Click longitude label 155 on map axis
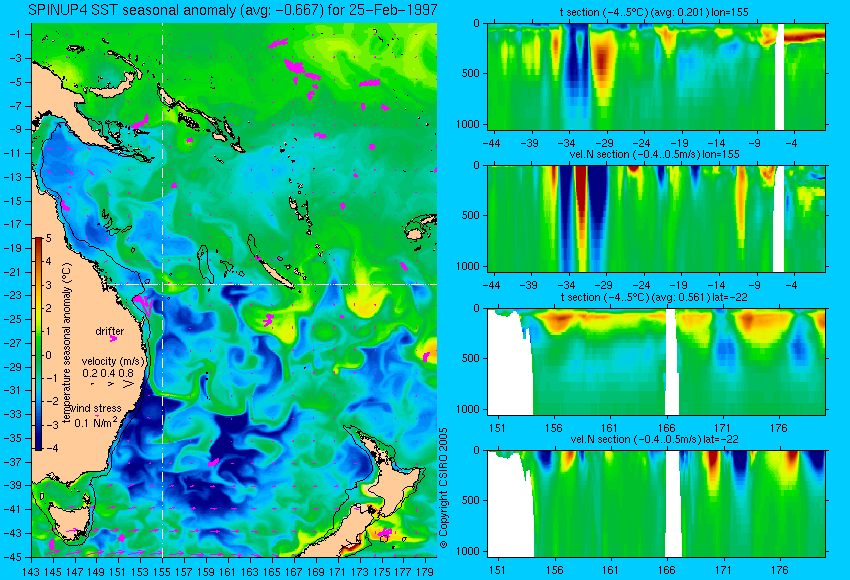Viewport: 850px width, 580px height. point(162,571)
